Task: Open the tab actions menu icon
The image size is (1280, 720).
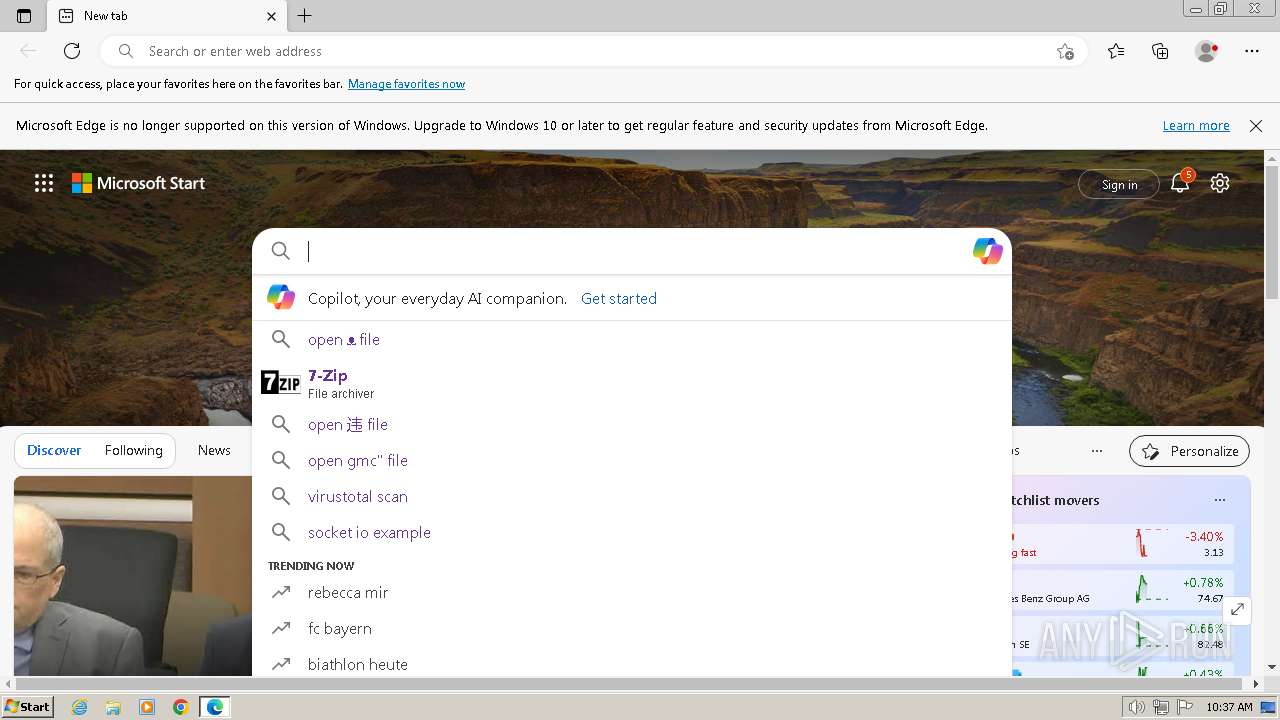Action: pyautogui.click(x=24, y=16)
